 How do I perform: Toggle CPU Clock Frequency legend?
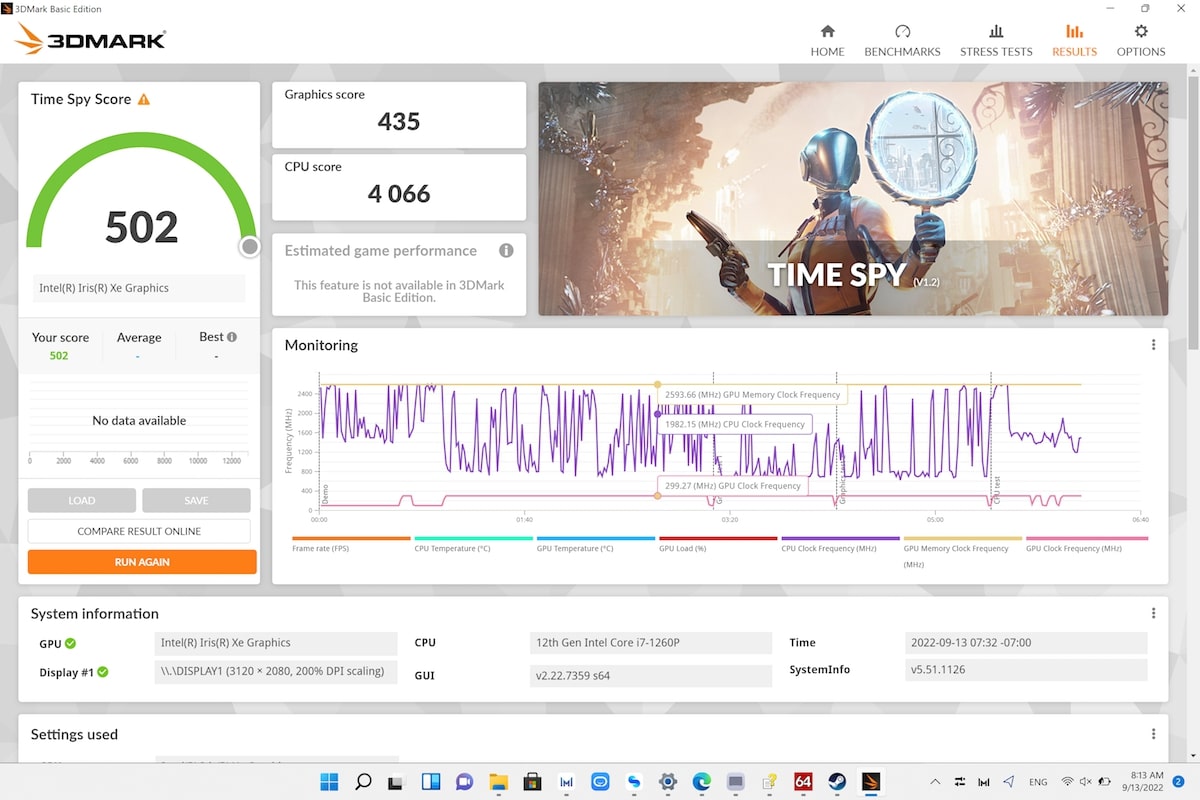(840, 544)
